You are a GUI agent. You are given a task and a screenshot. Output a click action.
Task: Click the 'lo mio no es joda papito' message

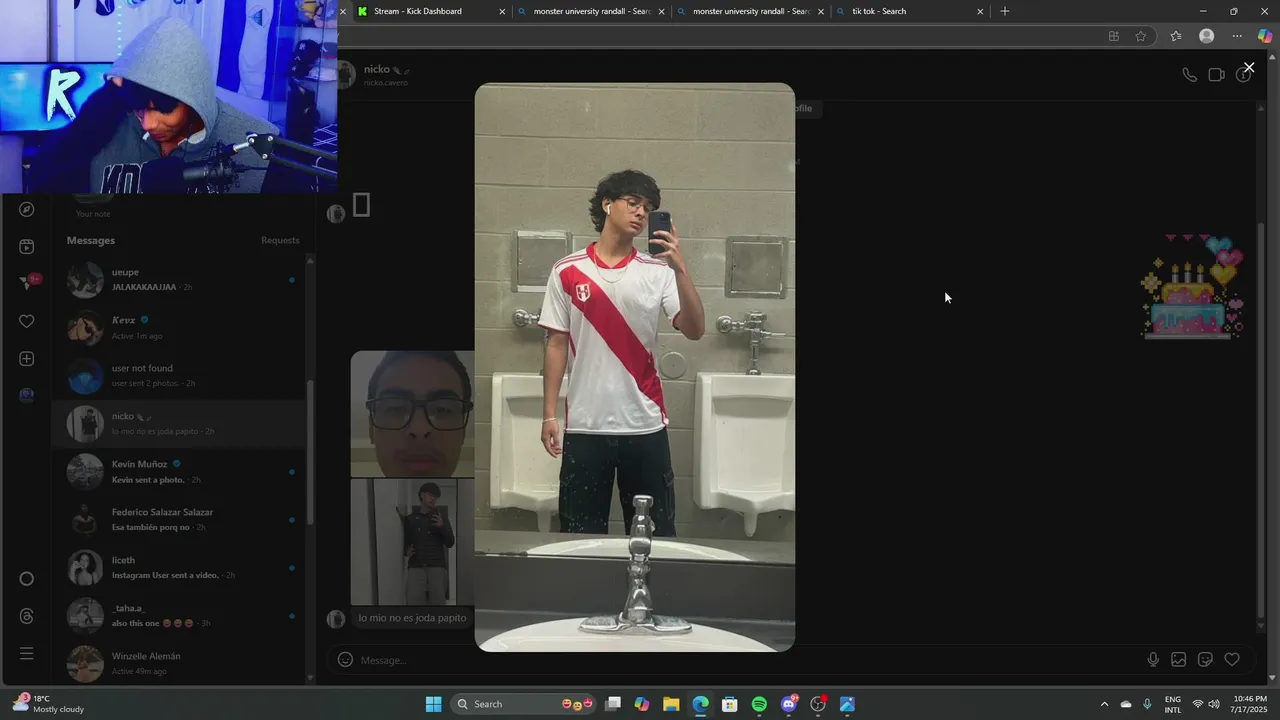[412, 618]
